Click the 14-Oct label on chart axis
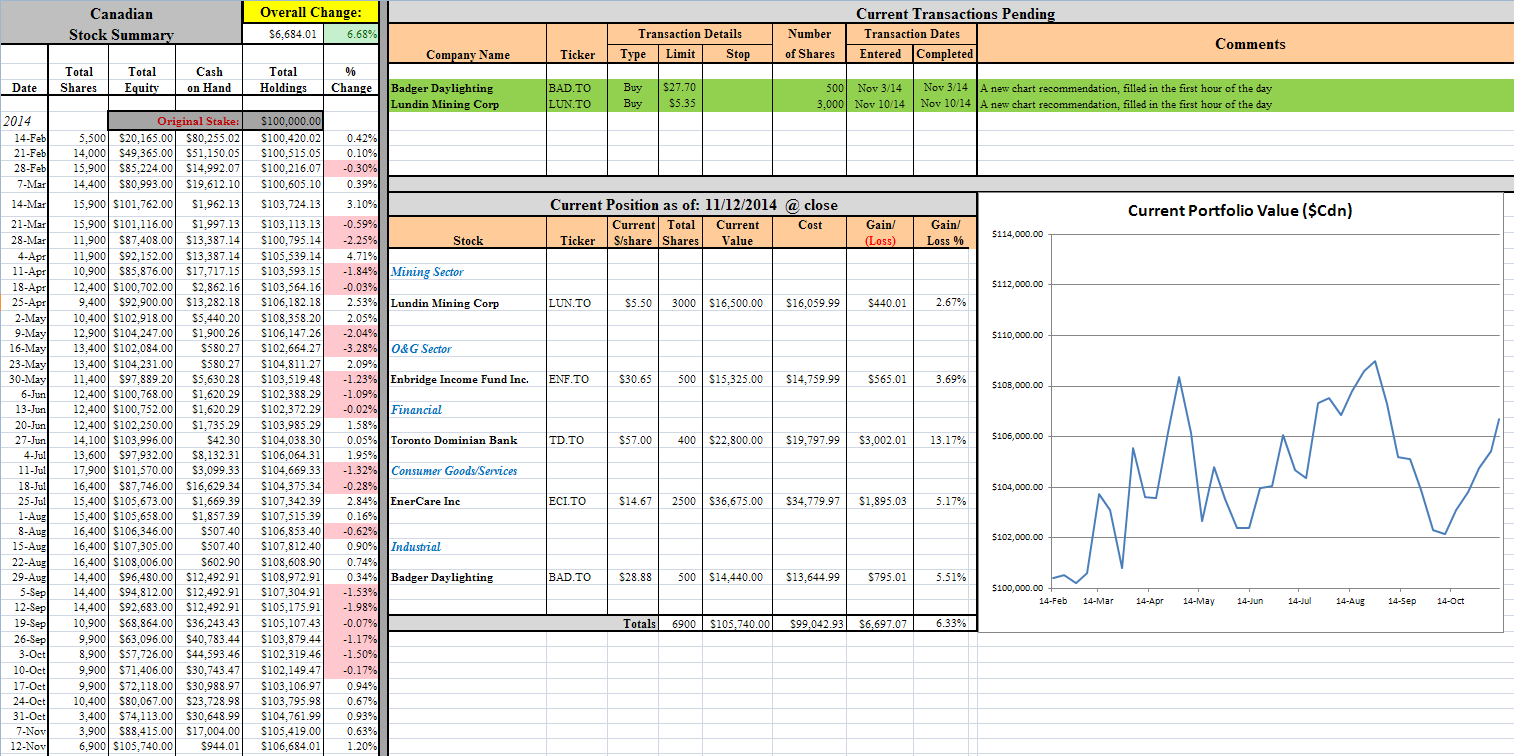 click(x=1451, y=601)
